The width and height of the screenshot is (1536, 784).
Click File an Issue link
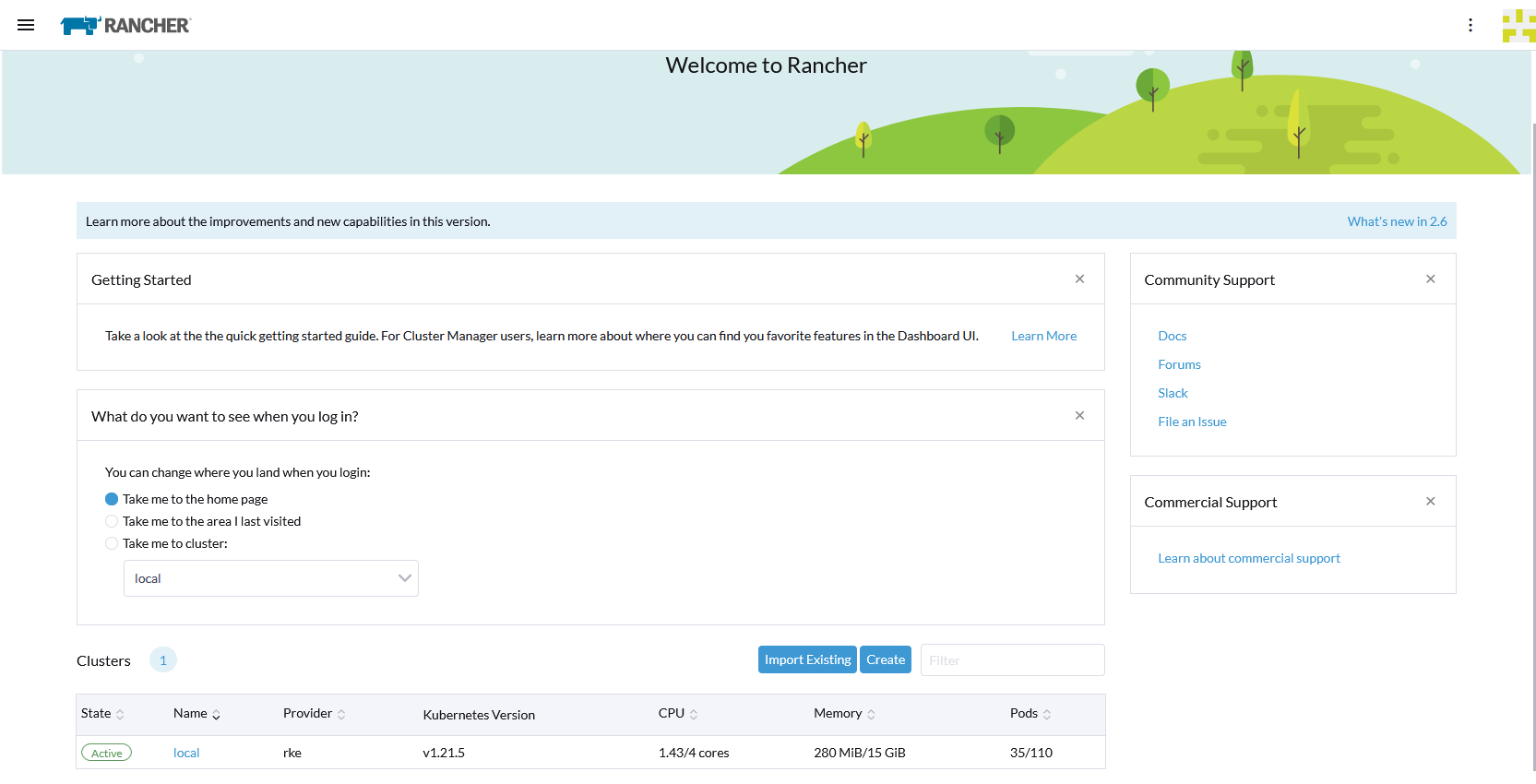pos(1192,422)
